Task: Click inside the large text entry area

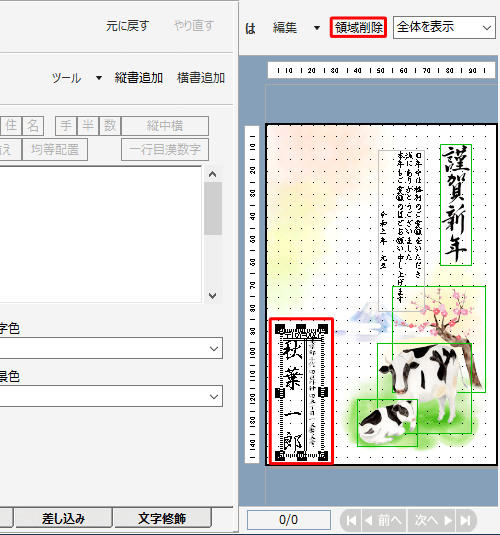Action: point(100,234)
